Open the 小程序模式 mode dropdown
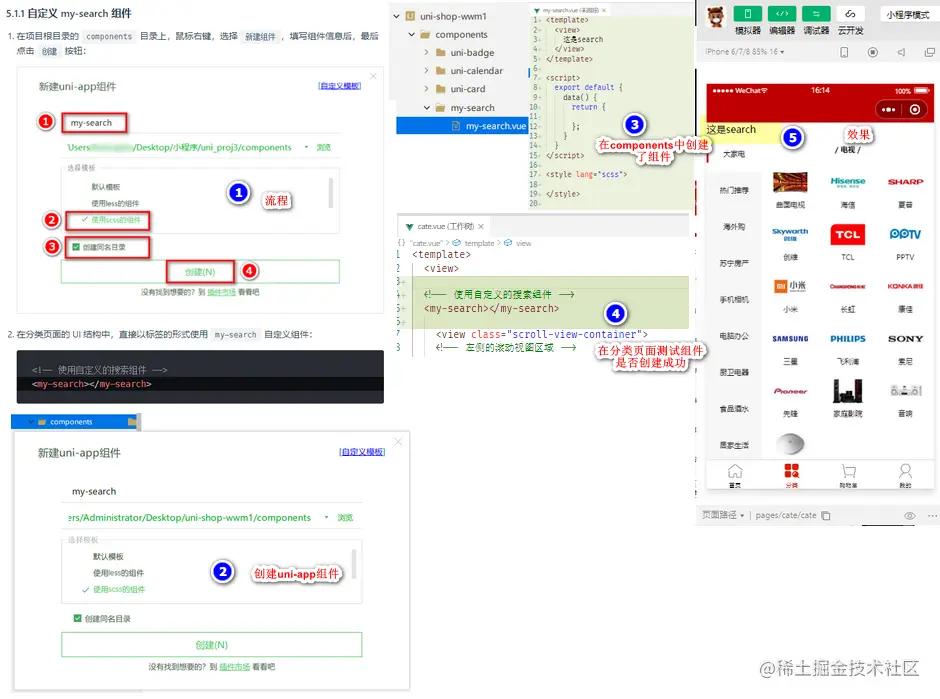940x699 pixels. click(x=908, y=14)
